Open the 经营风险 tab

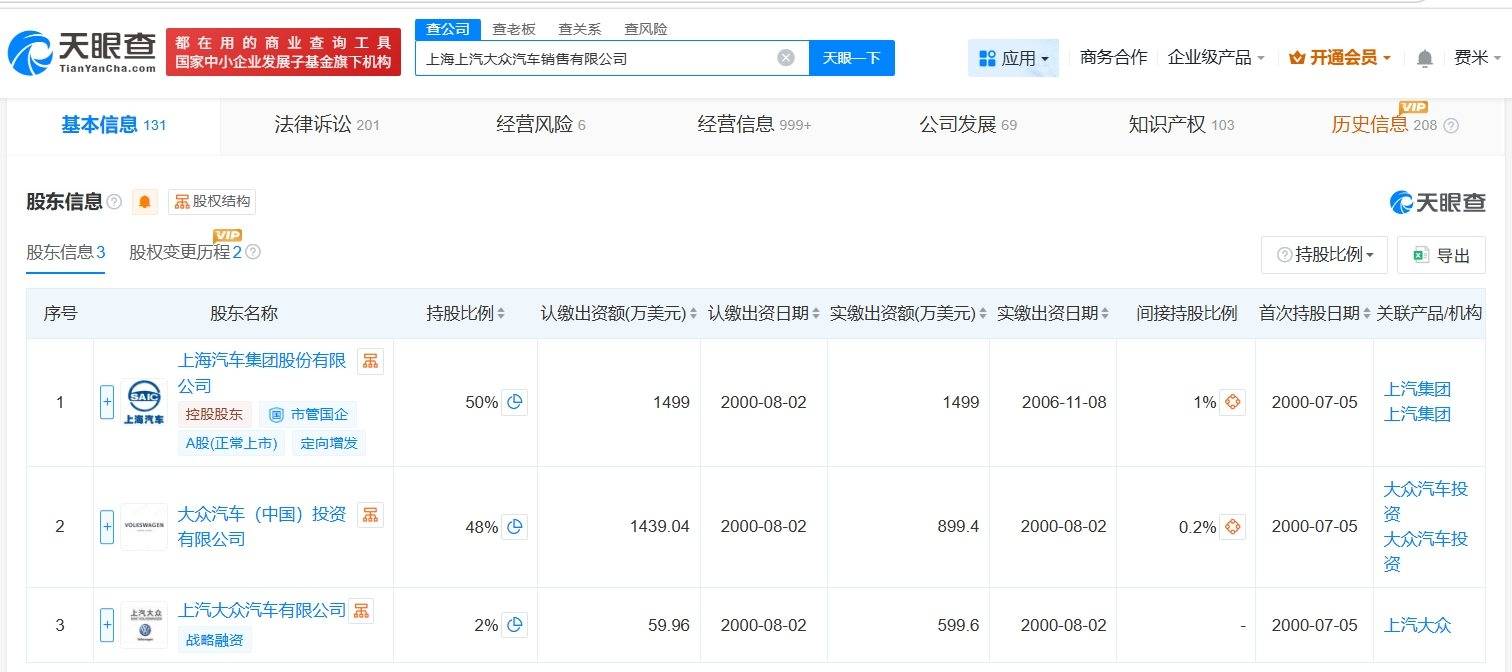pyautogui.click(x=541, y=125)
